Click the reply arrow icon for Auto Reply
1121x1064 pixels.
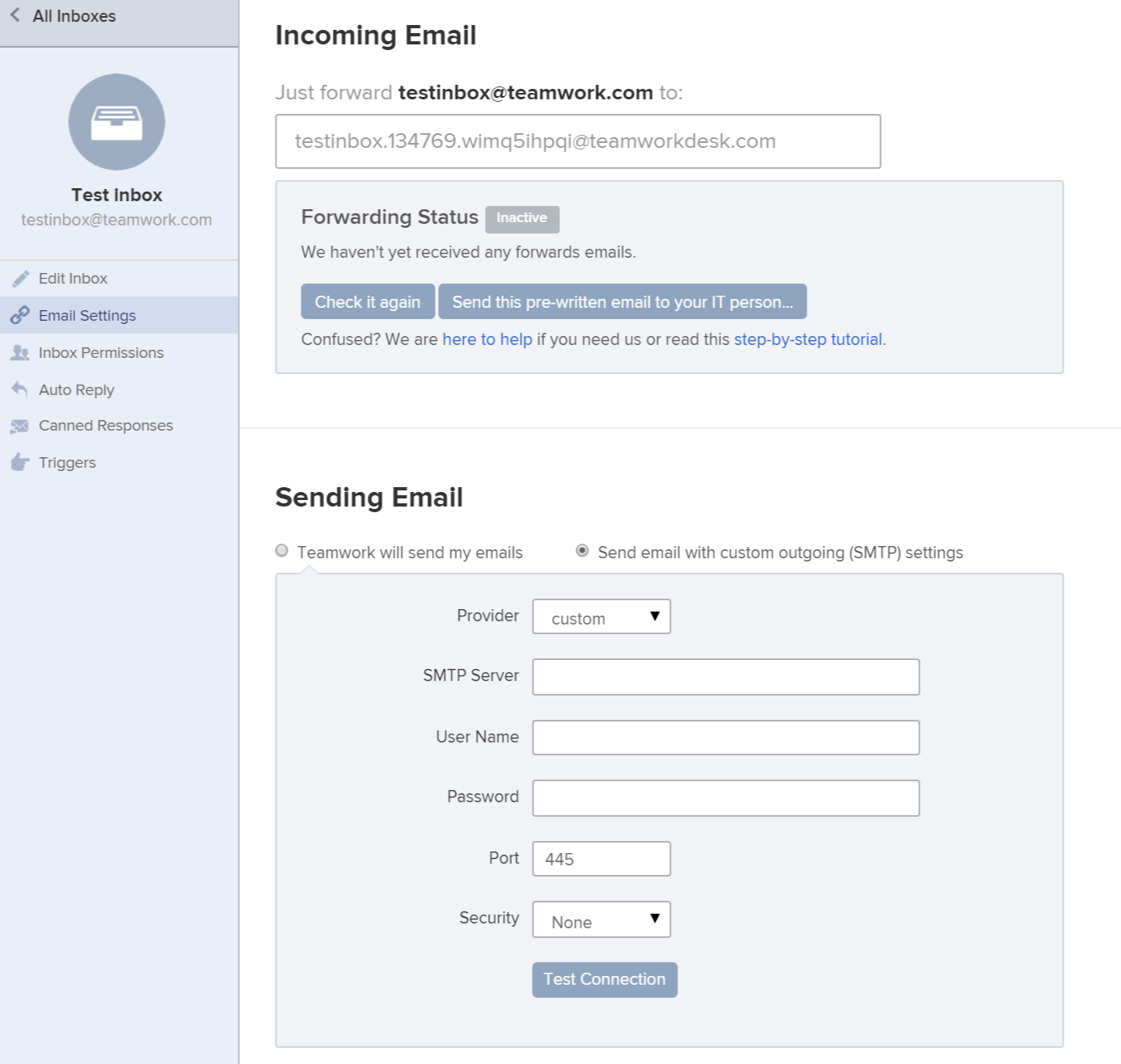[20, 389]
